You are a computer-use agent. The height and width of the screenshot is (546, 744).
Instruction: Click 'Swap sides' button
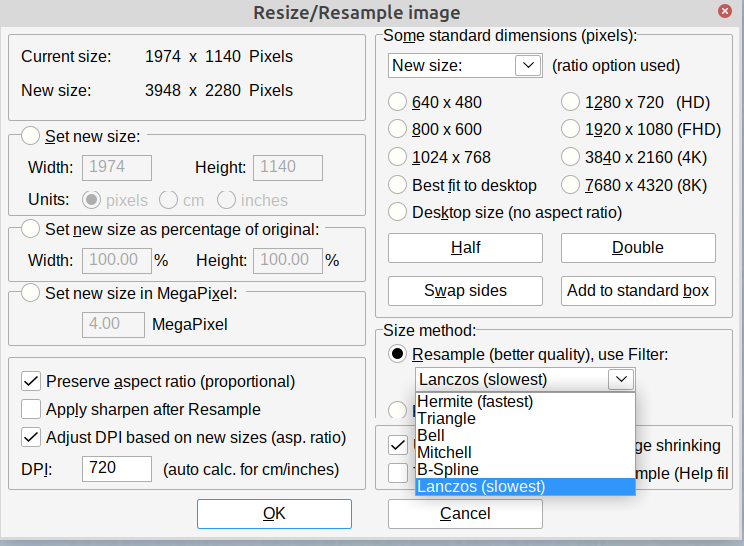pos(465,291)
